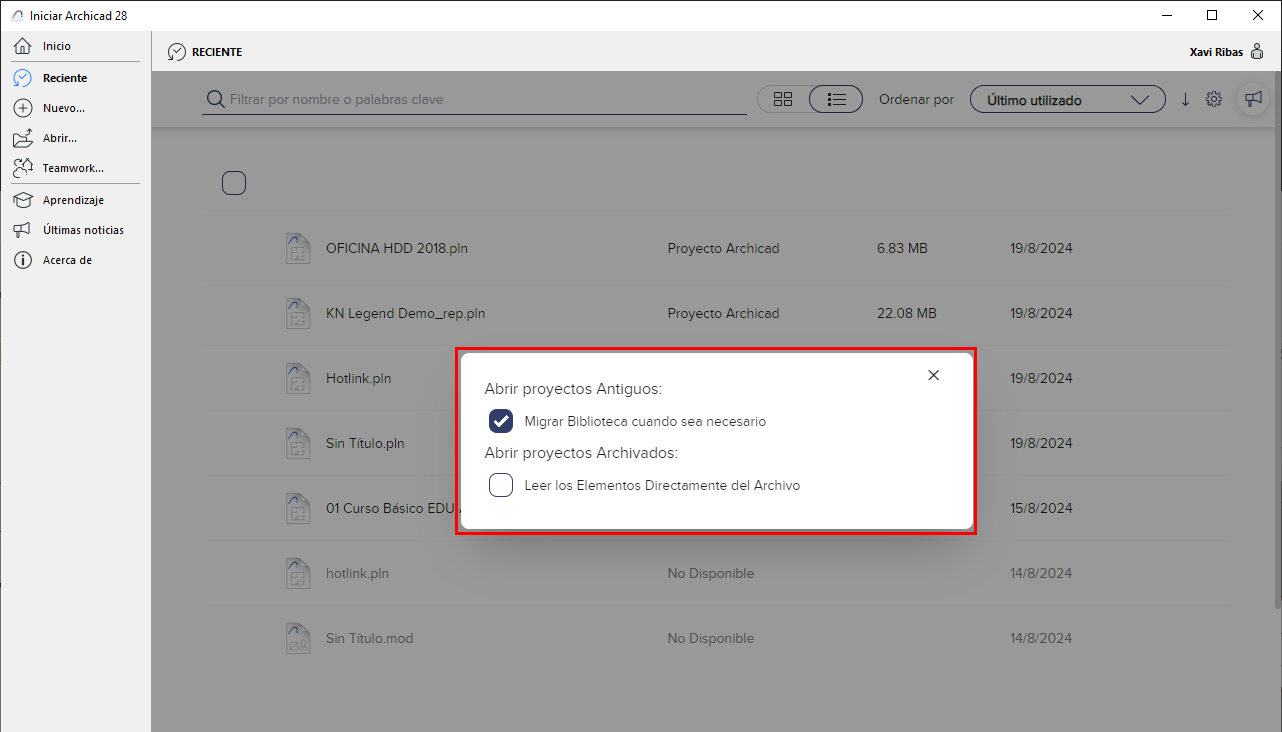
Task: Click file icon of 01 Curso Básico EDU
Action: point(296,508)
